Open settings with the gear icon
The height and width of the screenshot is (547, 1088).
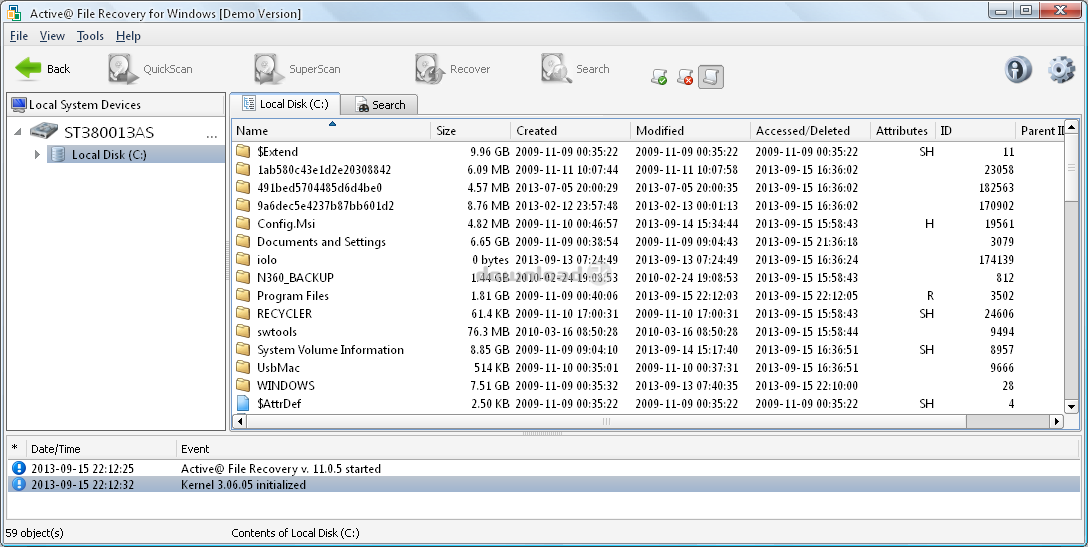tap(1060, 69)
